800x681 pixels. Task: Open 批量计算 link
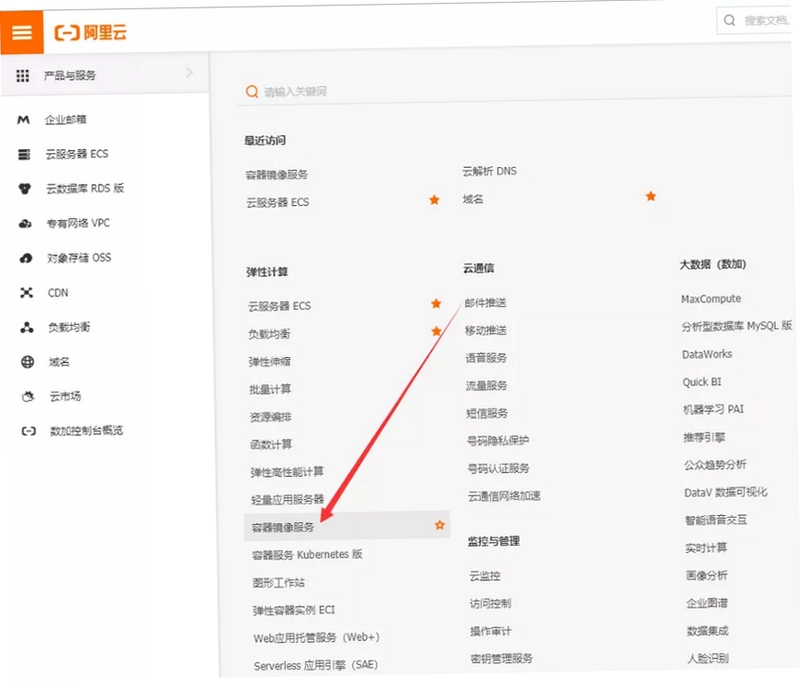pyautogui.click(x=270, y=390)
